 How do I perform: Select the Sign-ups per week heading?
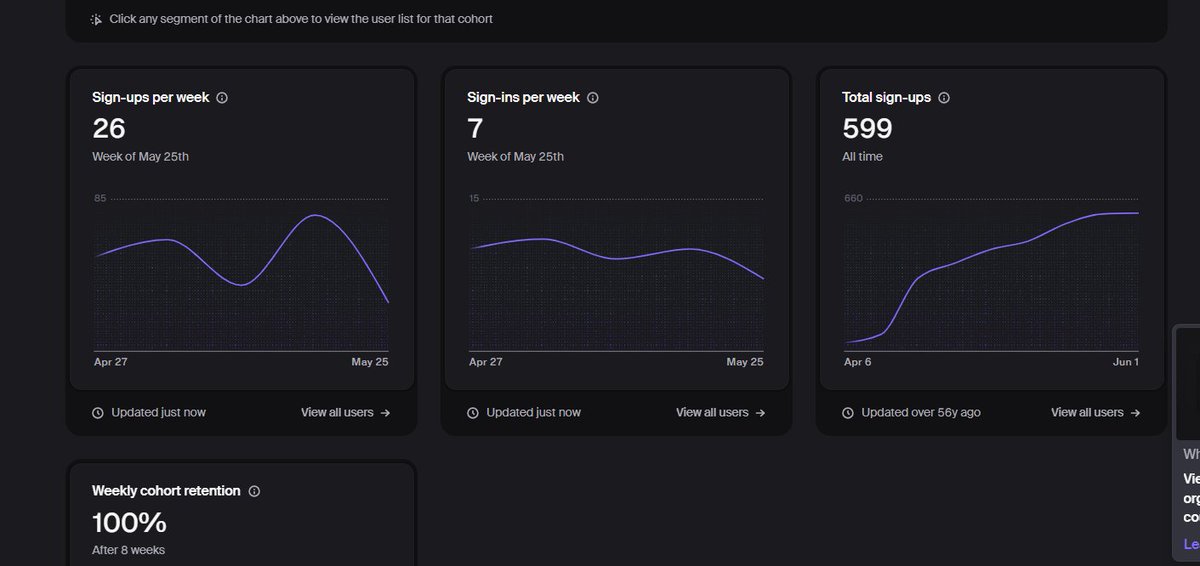[x=151, y=98]
